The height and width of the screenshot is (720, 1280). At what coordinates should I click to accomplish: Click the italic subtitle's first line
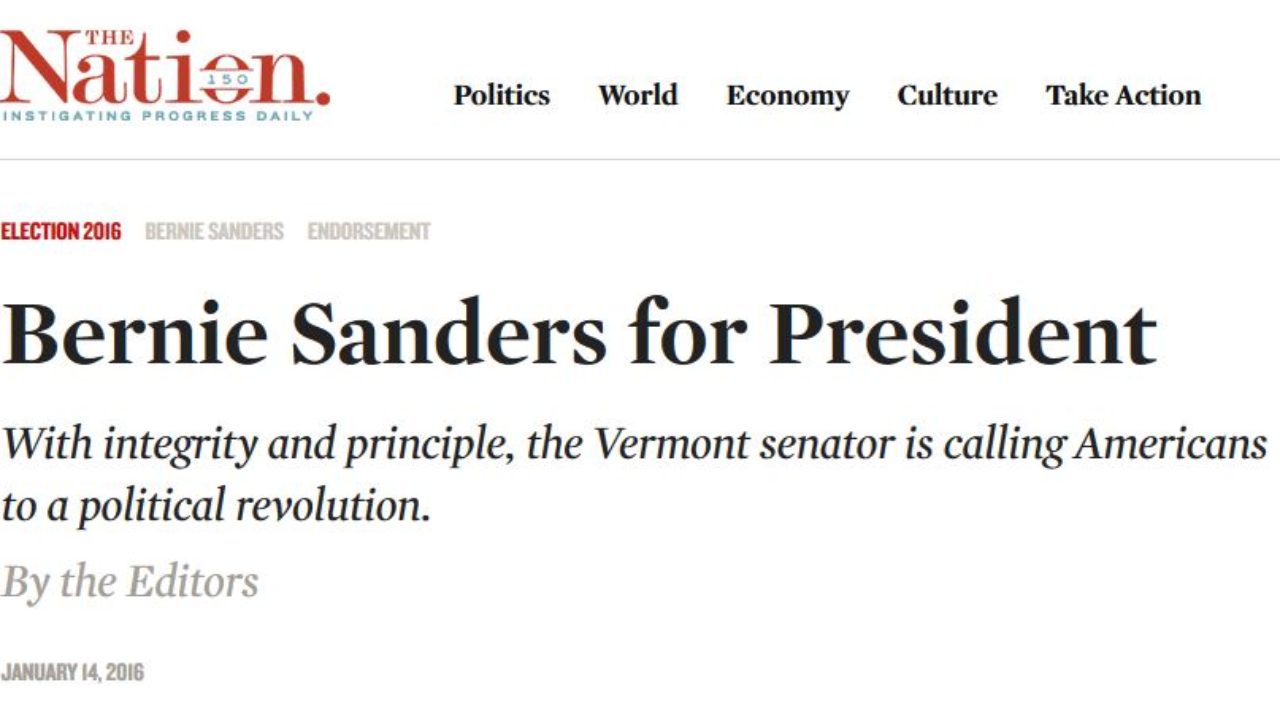pos(634,443)
